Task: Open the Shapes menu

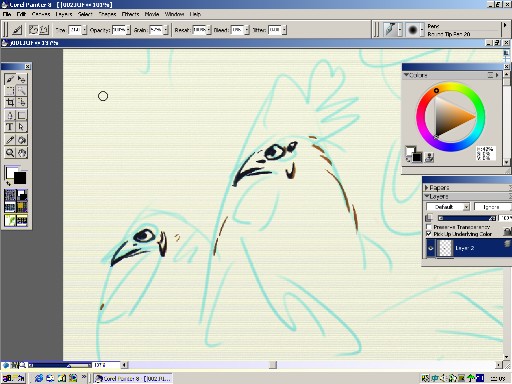Action: (x=107, y=14)
